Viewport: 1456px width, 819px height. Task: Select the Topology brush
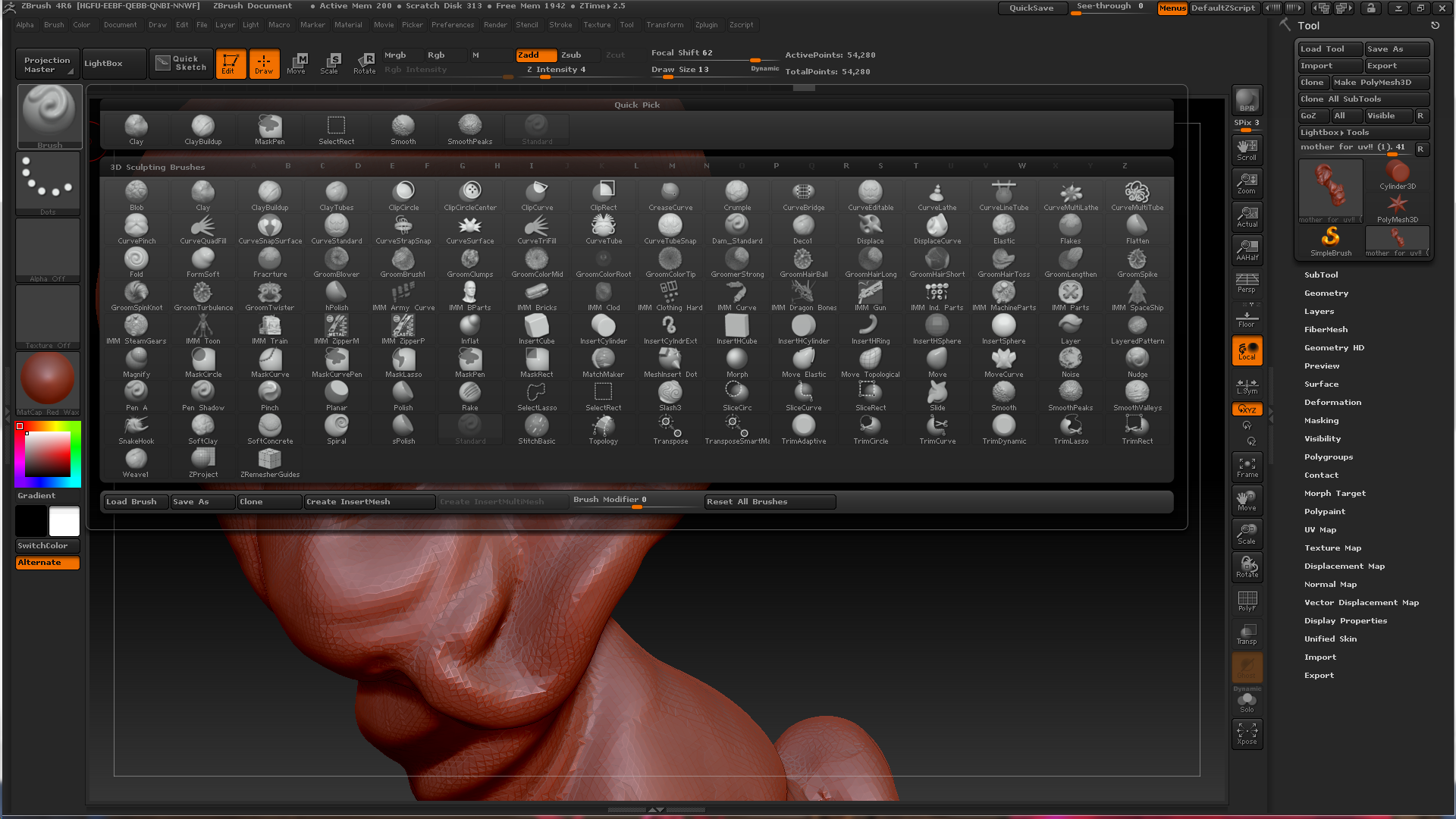604,429
